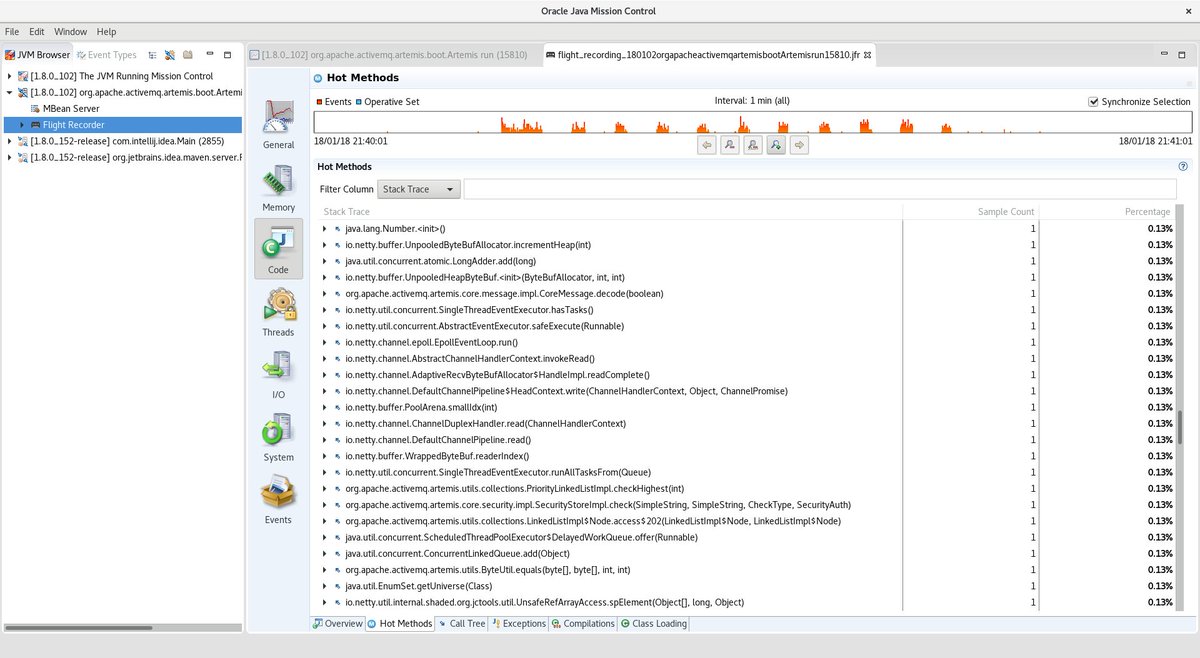Open the Window menu
Screen dimensions: 1200x658
(70, 32)
